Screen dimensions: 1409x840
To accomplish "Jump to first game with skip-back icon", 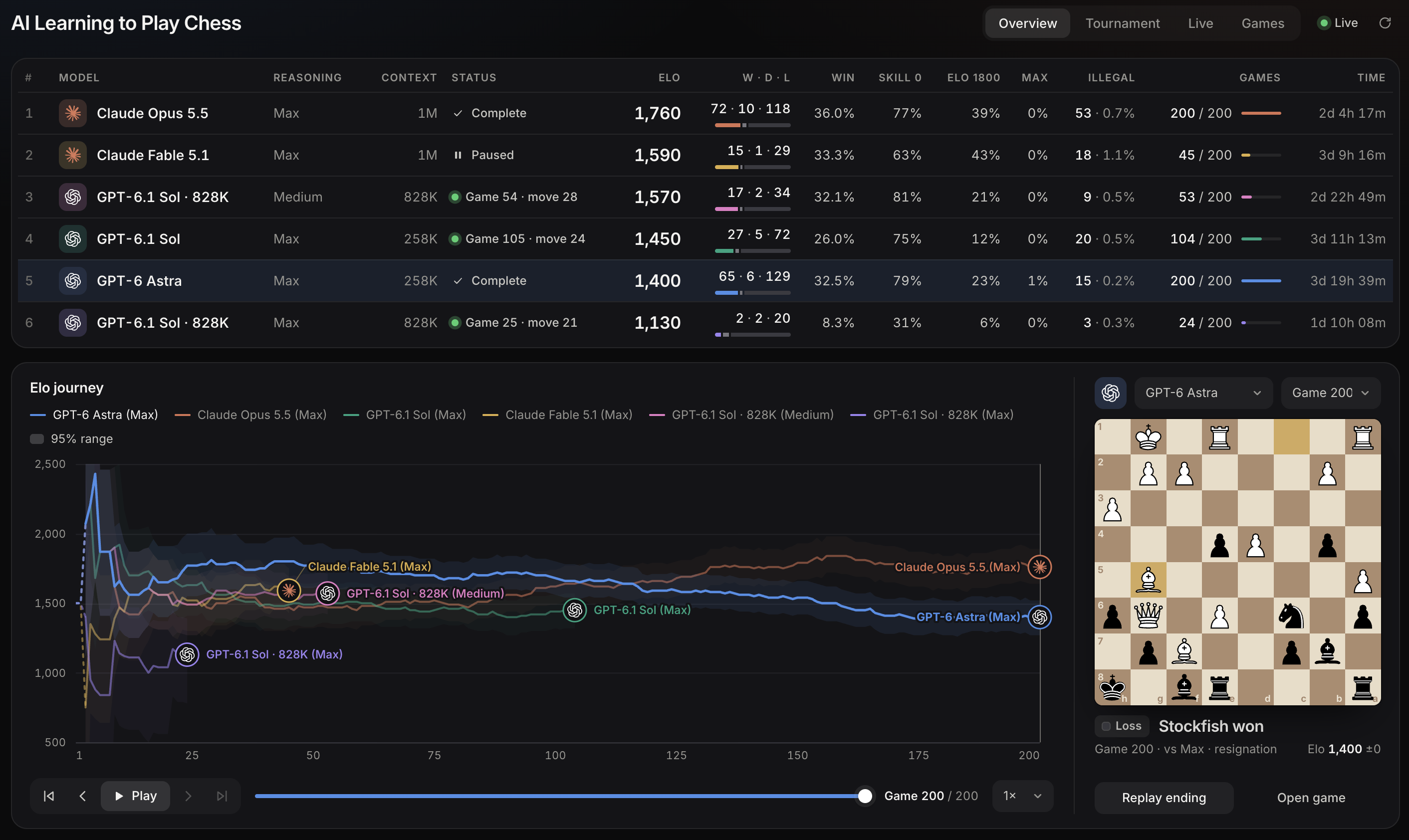I will (x=49, y=796).
